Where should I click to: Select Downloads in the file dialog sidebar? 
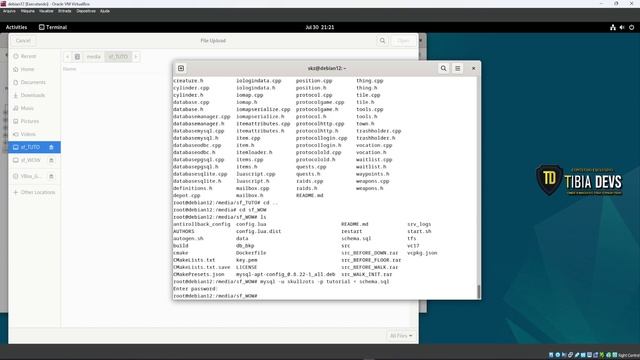click(34, 95)
